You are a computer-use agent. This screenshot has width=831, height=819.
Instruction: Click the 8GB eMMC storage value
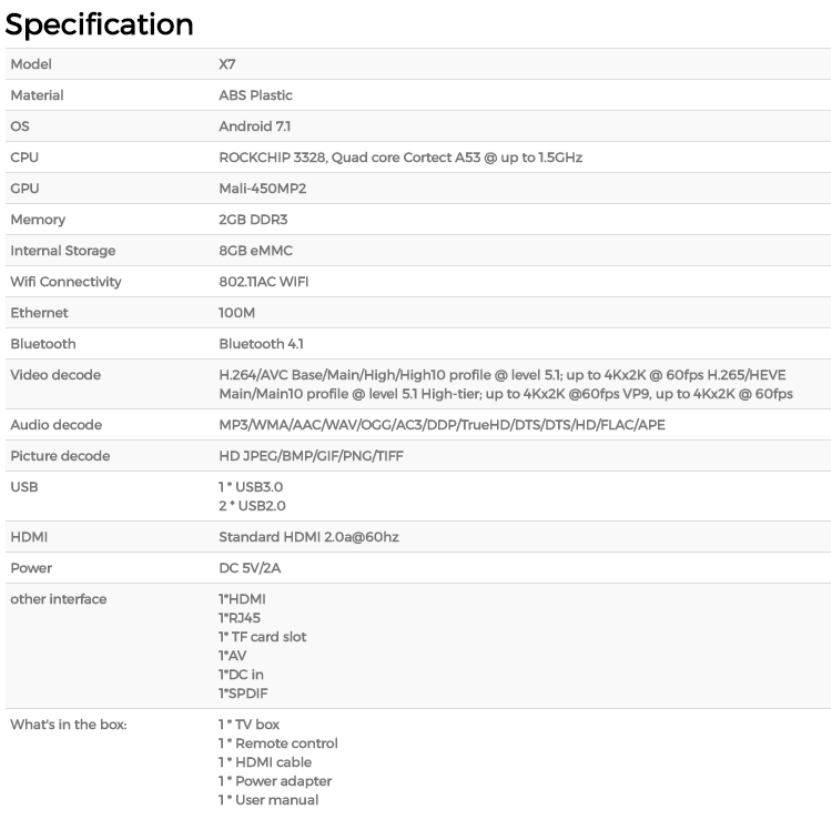(x=243, y=250)
